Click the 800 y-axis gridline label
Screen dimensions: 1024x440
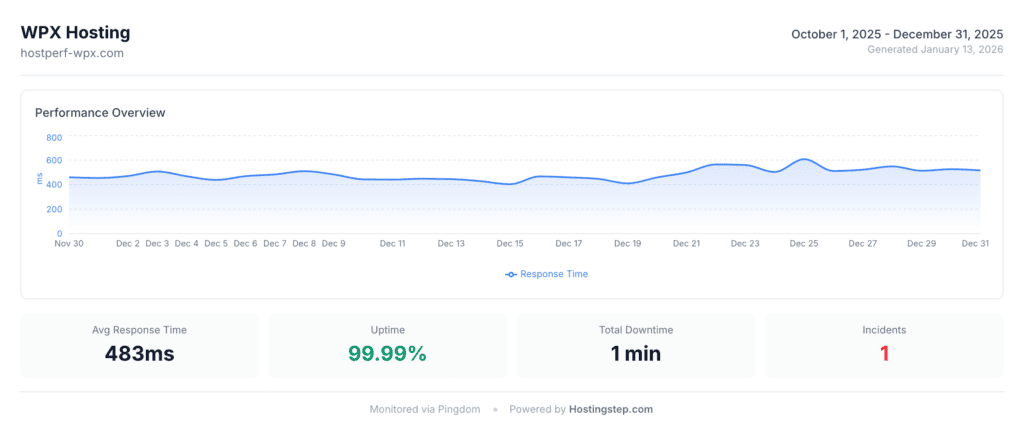54,138
